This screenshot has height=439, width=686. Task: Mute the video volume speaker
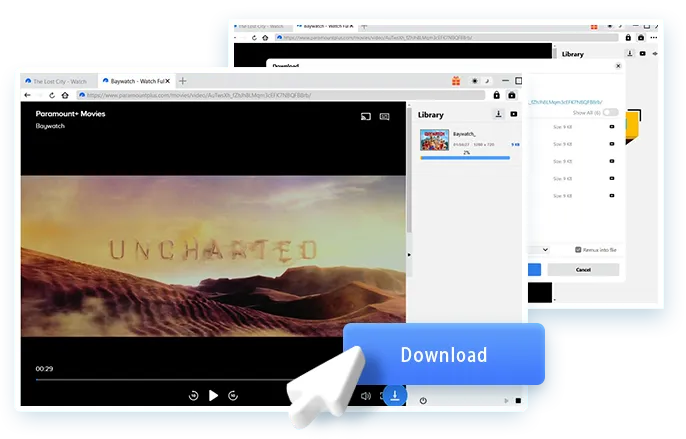coord(366,396)
